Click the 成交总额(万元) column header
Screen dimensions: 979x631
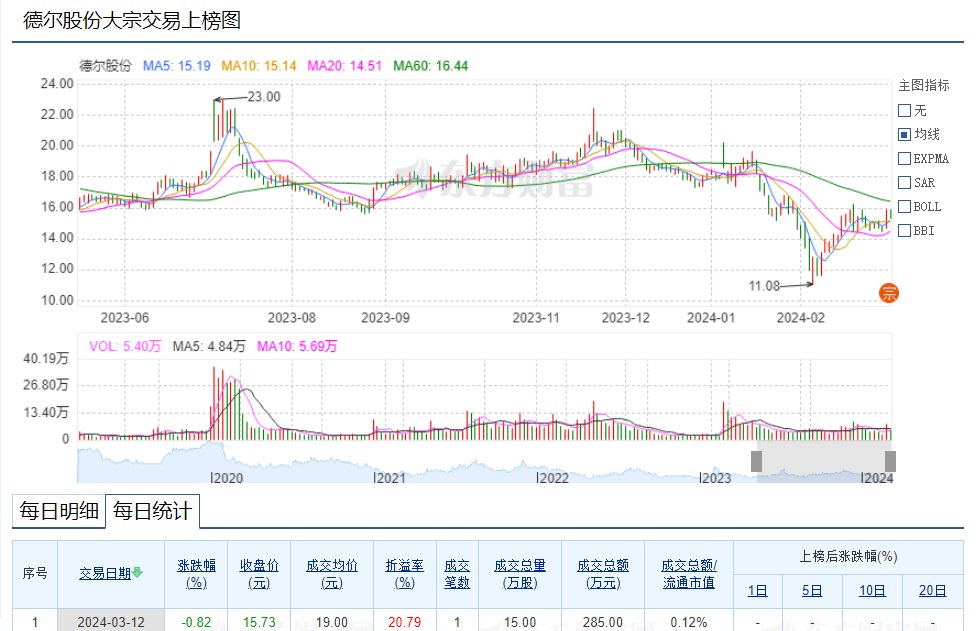603,574
